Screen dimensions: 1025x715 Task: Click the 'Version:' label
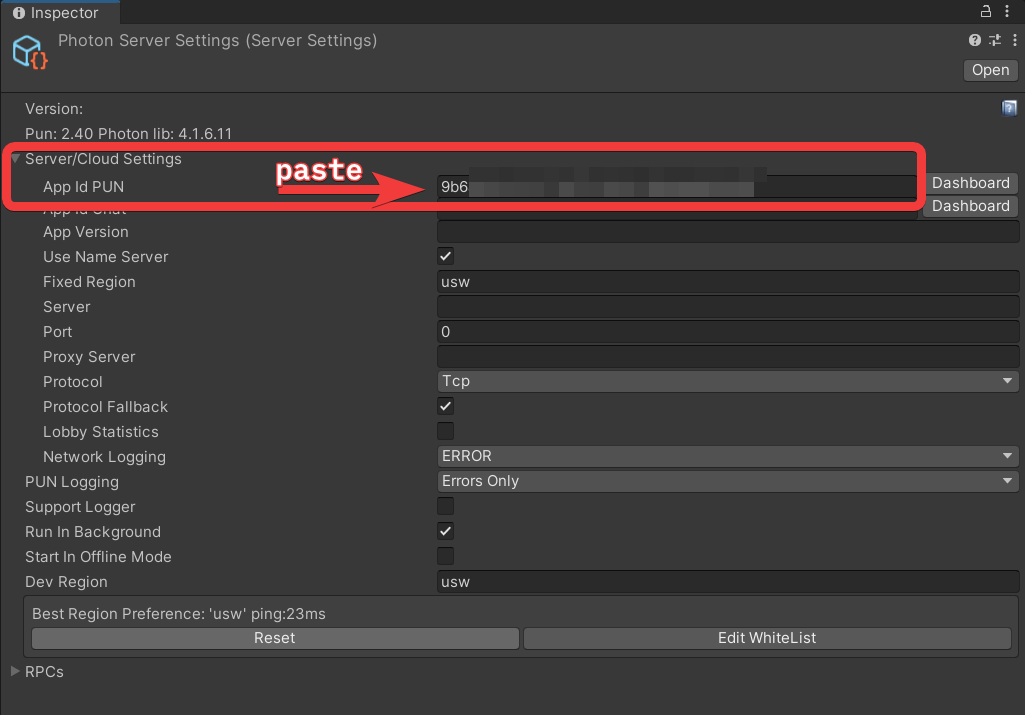click(x=54, y=108)
